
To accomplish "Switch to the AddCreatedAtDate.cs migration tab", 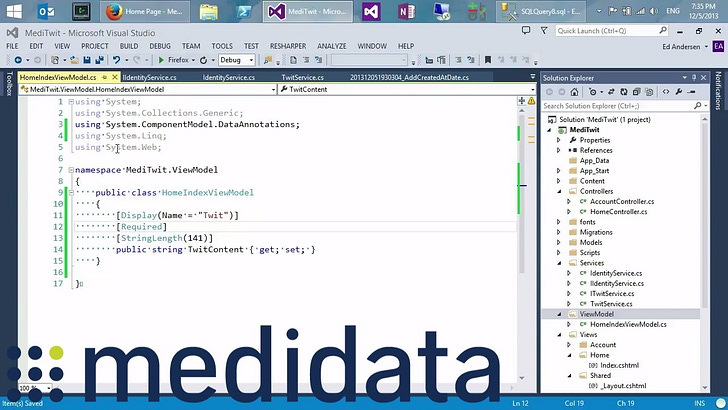I will point(409,77).
